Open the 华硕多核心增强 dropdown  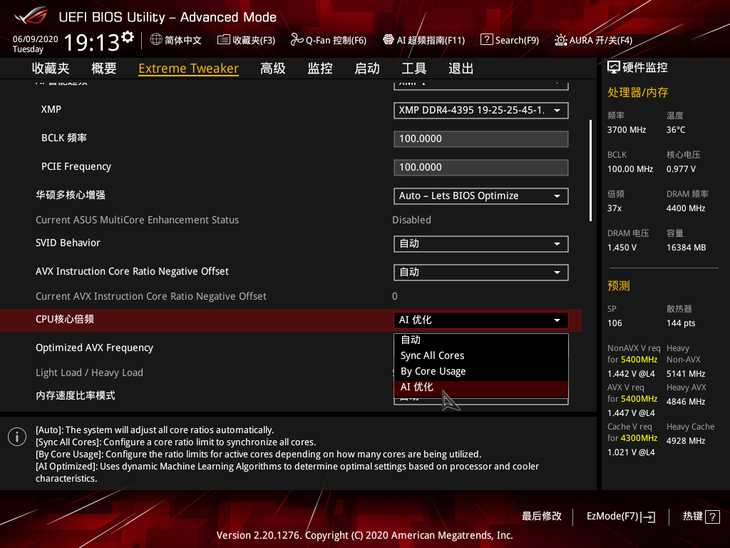(480, 196)
